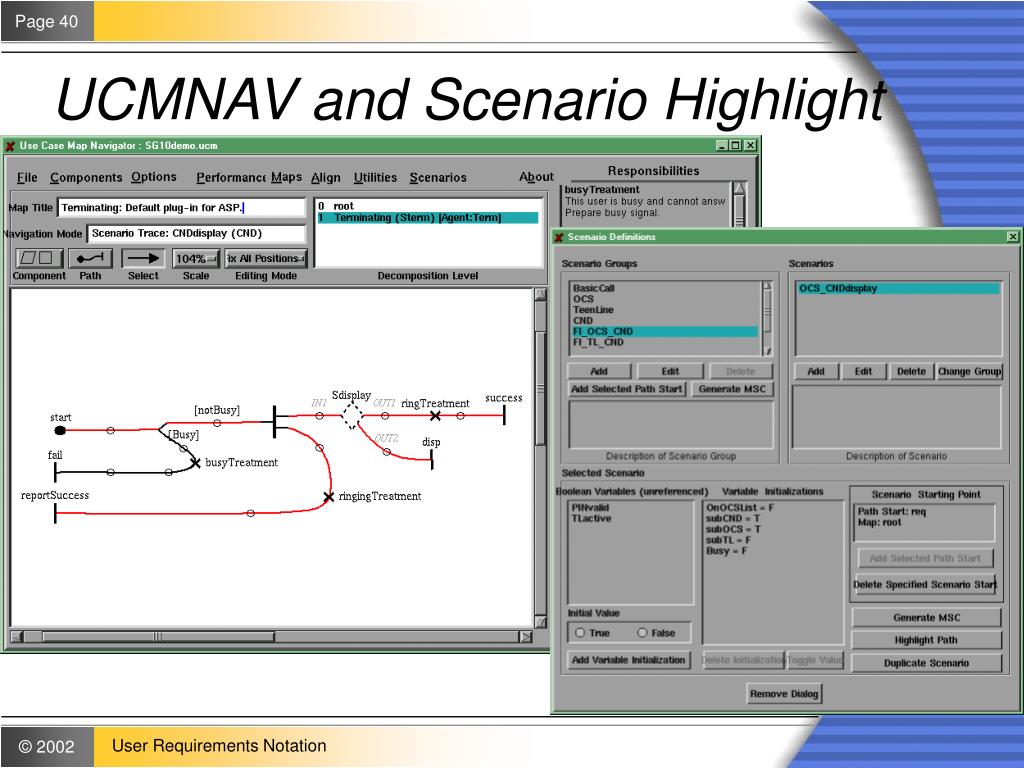Viewport: 1024px width, 768px height.
Task: Click the Map Title input field
Action: coord(182,208)
